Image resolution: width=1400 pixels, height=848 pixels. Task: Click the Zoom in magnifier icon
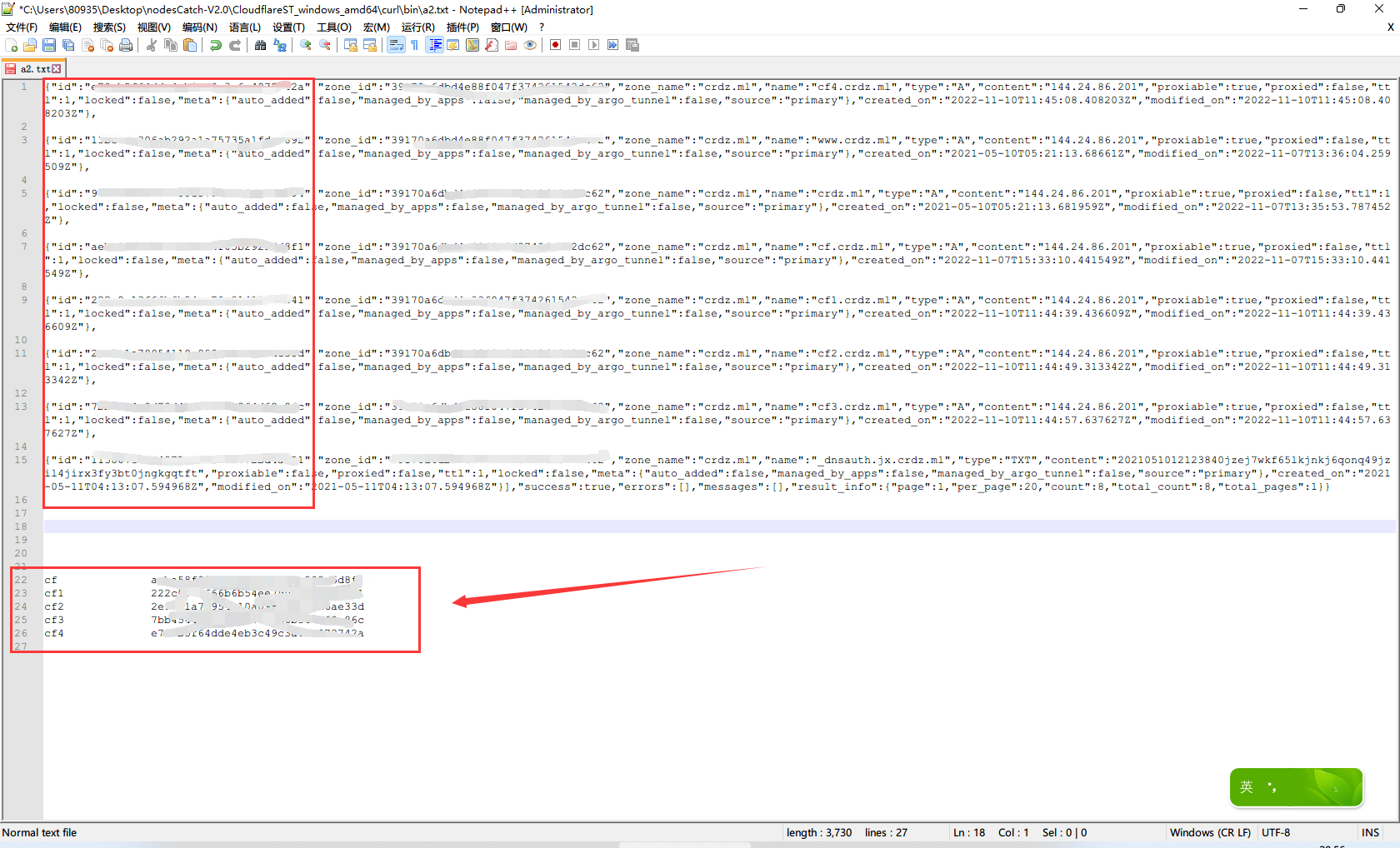coord(306,45)
